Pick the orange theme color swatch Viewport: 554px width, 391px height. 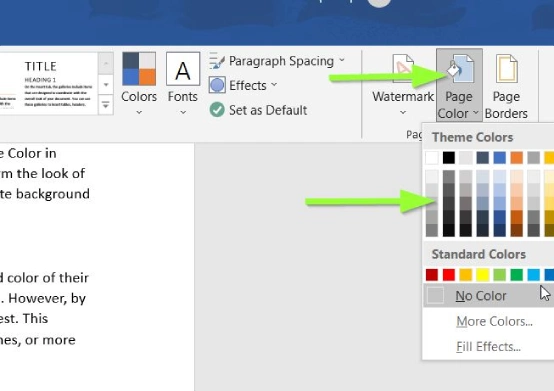(517, 158)
